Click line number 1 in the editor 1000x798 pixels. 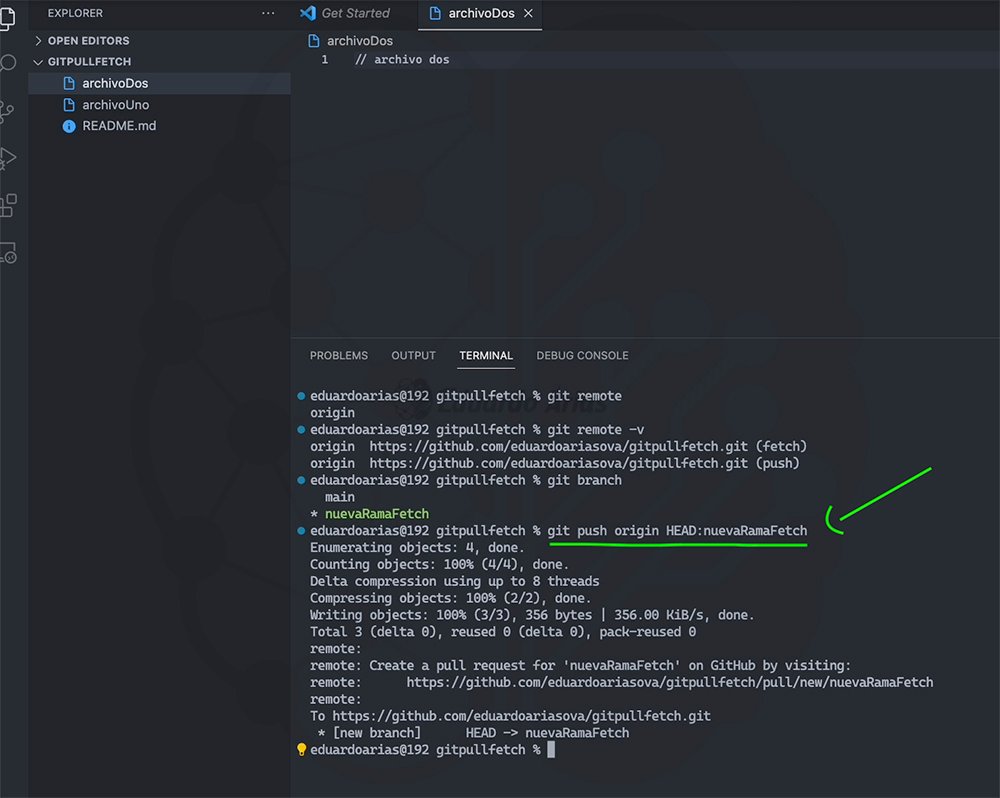click(x=325, y=60)
